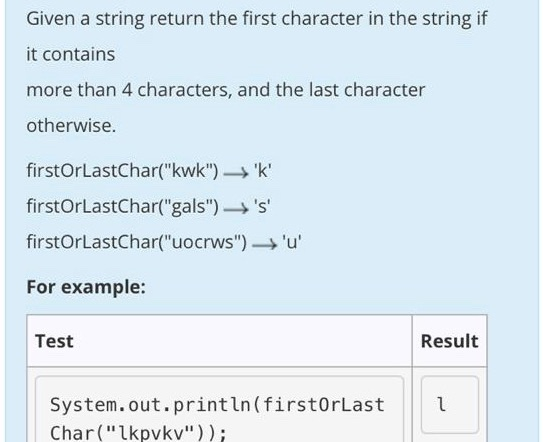Image resolution: width=543 pixels, height=442 pixels.
Task: Click the result box showing l
Action: [x=450, y=405]
